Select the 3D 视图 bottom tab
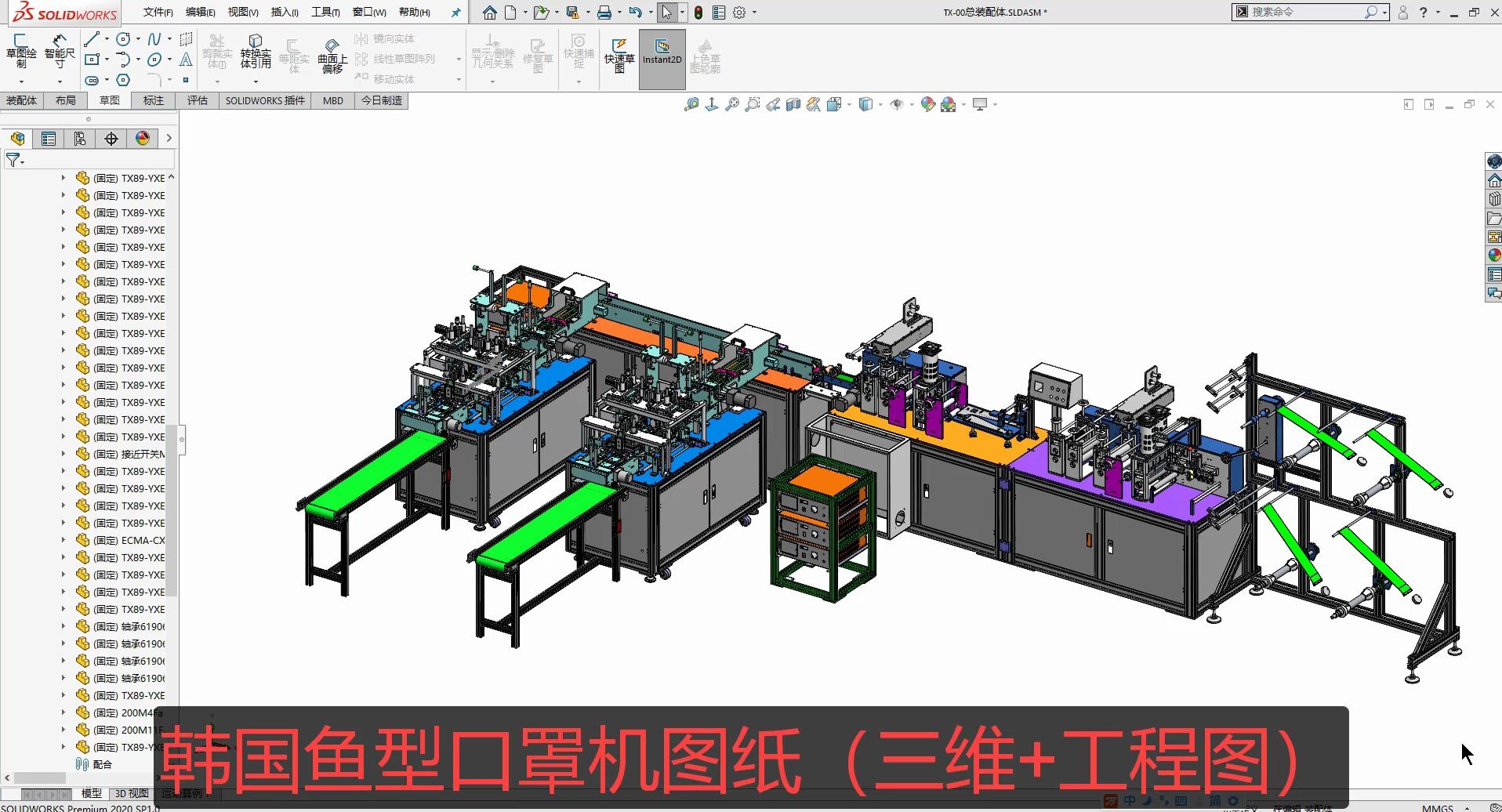This screenshot has width=1502, height=812. (132, 793)
